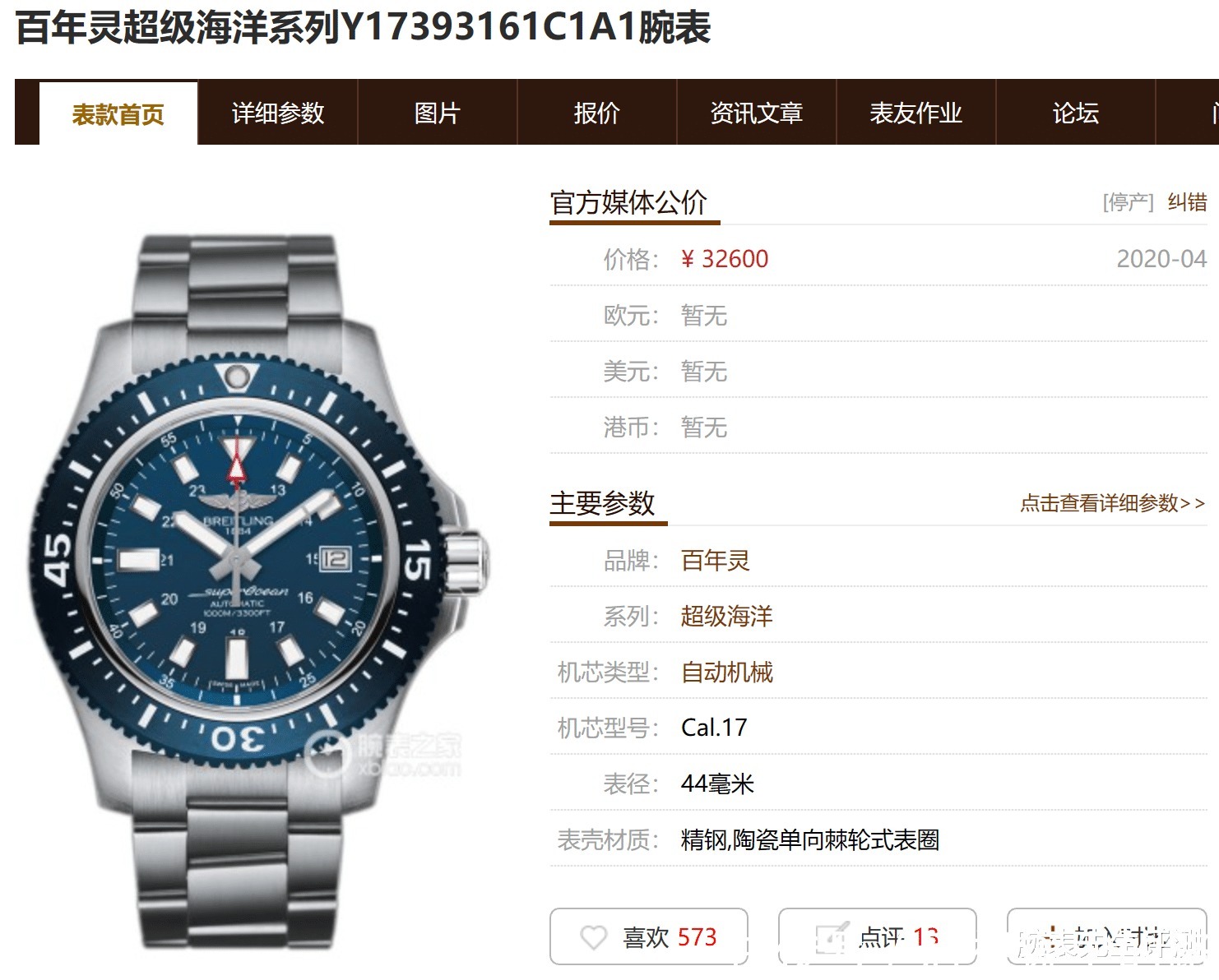Open the 百年灵 brand link
1219x980 pixels.
point(716,561)
